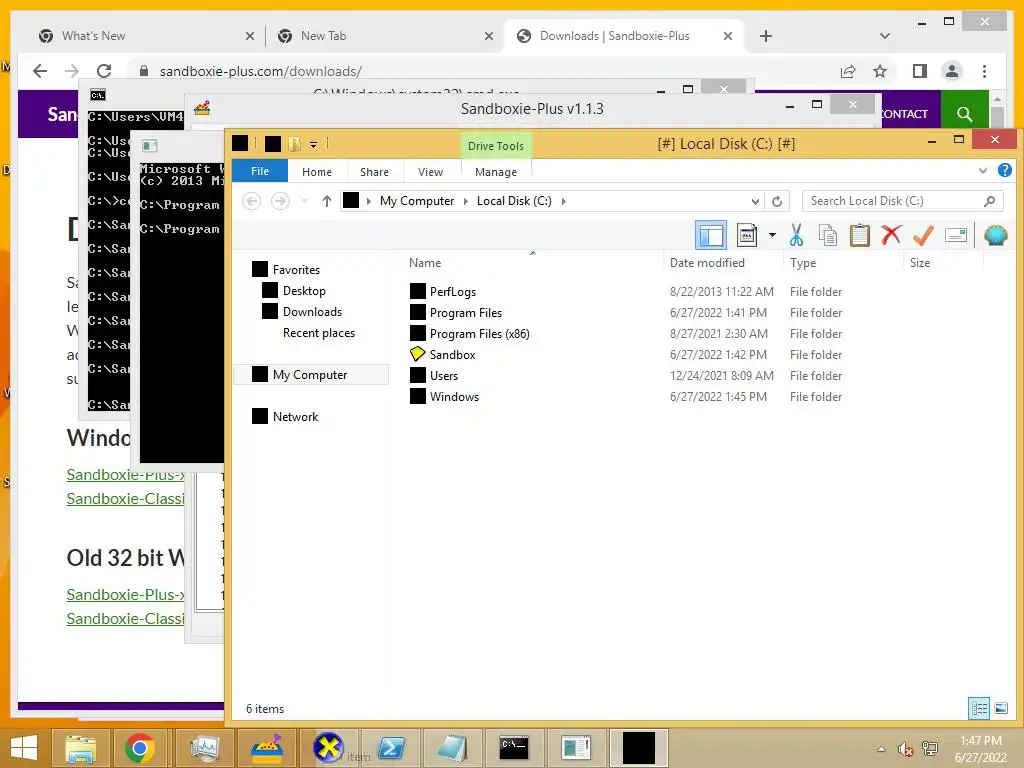
Task: Go up one folder level in Explorer
Action: [327, 201]
